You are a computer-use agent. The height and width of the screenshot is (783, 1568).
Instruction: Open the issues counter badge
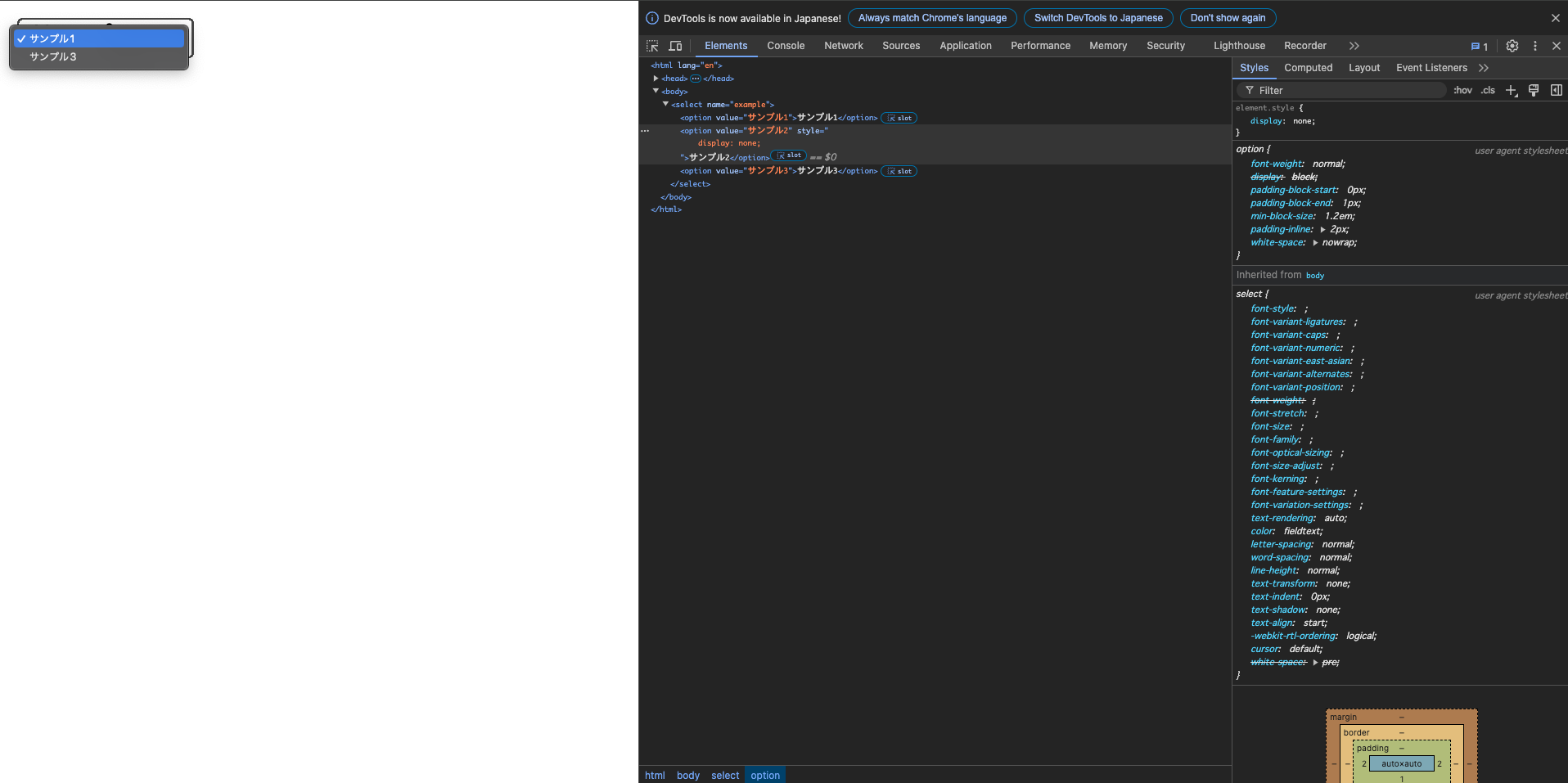[1480, 47]
